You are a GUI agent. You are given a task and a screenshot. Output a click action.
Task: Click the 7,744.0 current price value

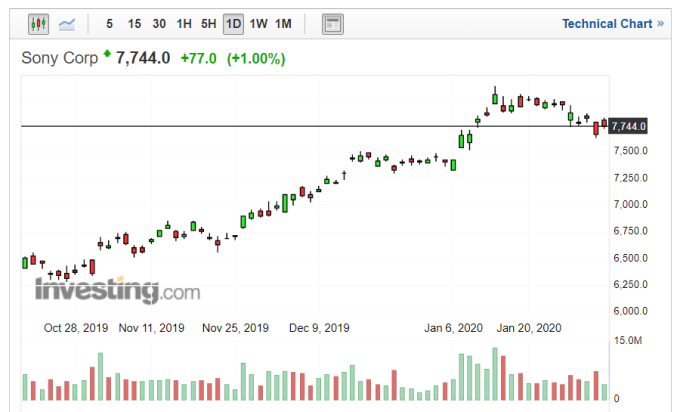(x=143, y=58)
